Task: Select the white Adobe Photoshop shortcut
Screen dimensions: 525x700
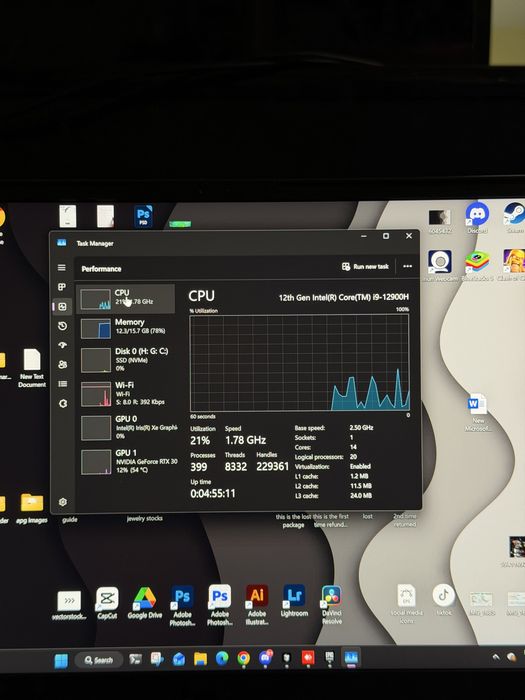Action: [220, 605]
